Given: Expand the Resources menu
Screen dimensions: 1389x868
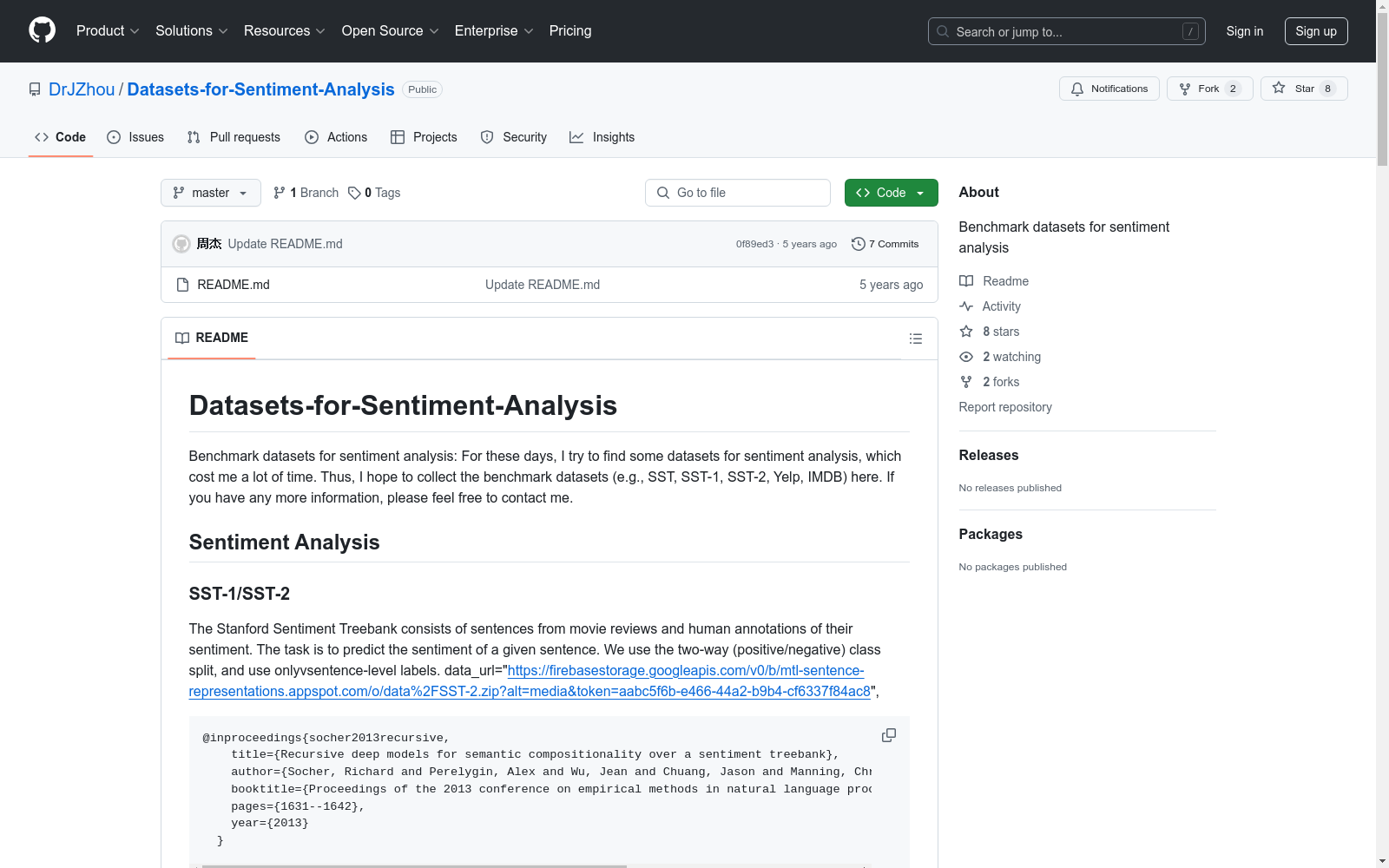Looking at the screenshot, I should (284, 31).
